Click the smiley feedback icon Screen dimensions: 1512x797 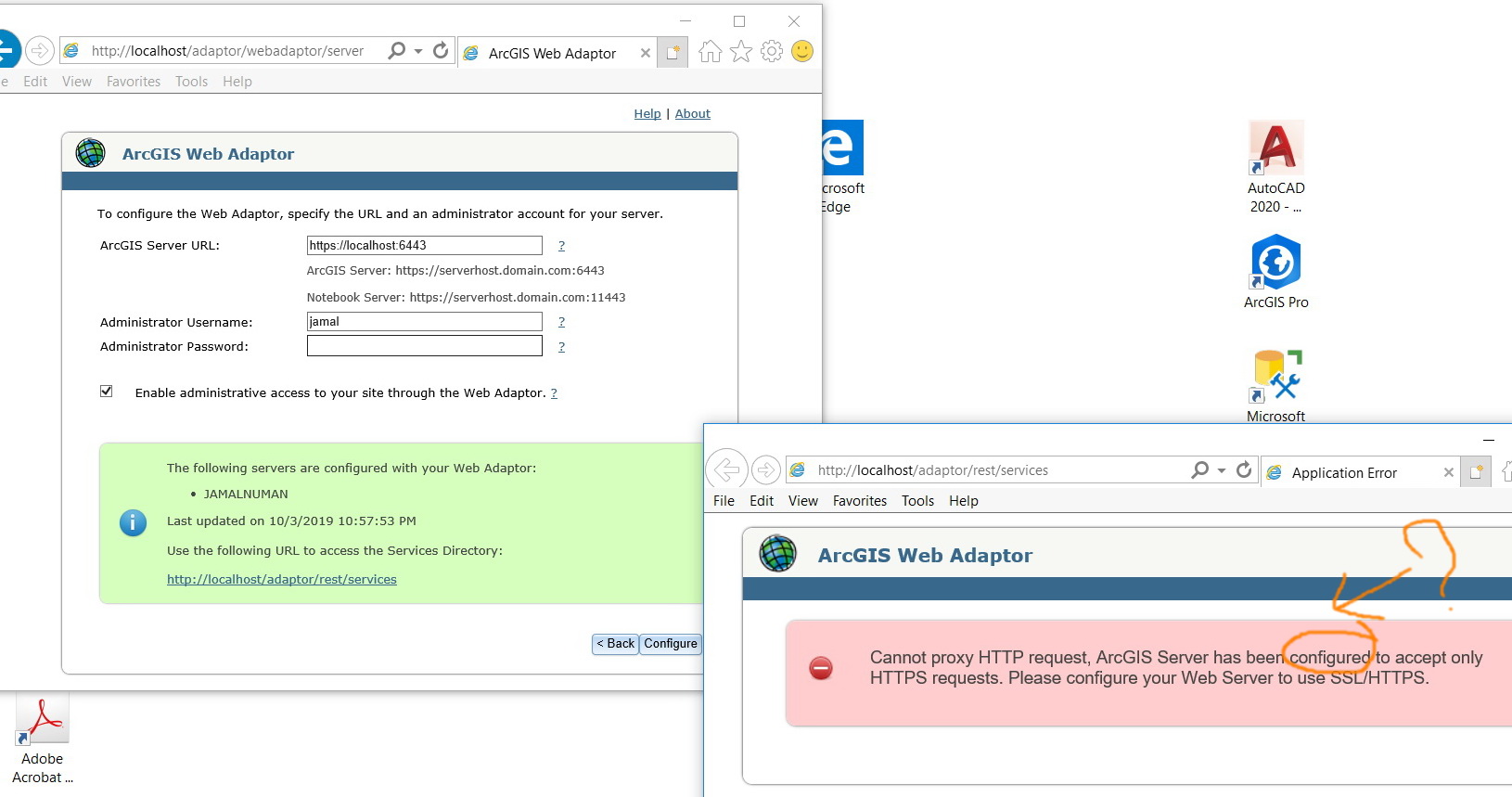pyautogui.click(x=802, y=51)
